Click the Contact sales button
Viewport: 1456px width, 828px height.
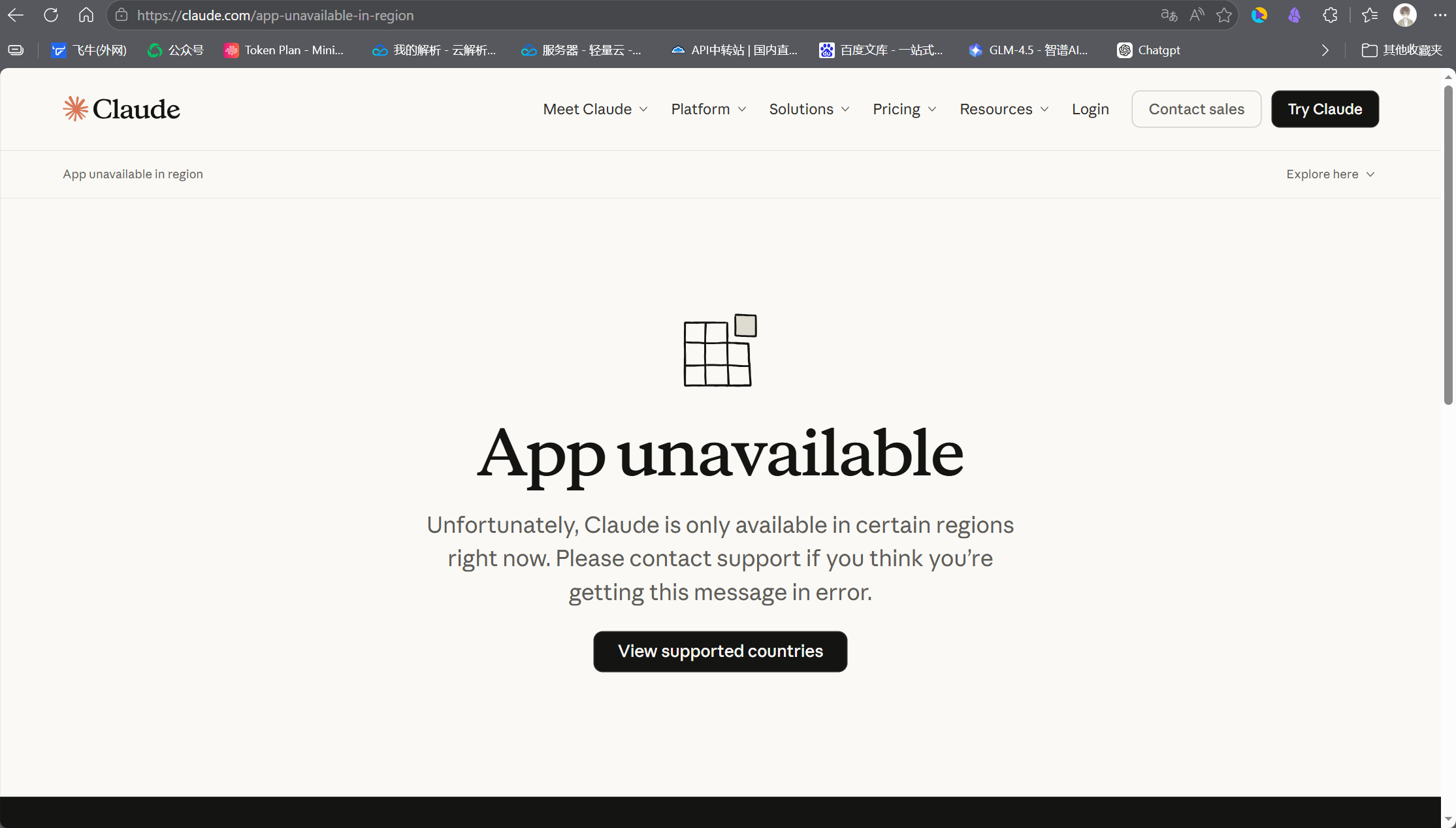click(x=1196, y=109)
